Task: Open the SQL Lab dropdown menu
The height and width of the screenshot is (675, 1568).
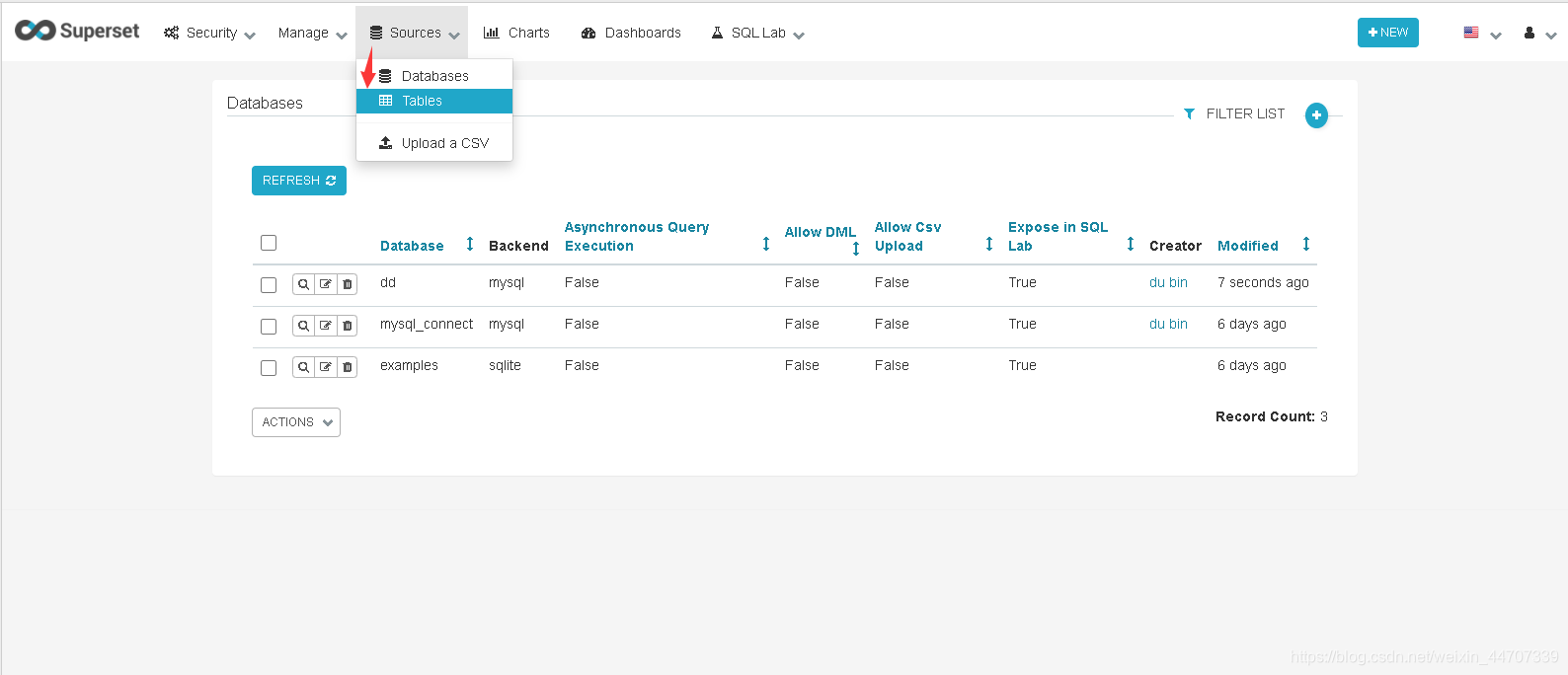Action: pyautogui.click(x=757, y=33)
